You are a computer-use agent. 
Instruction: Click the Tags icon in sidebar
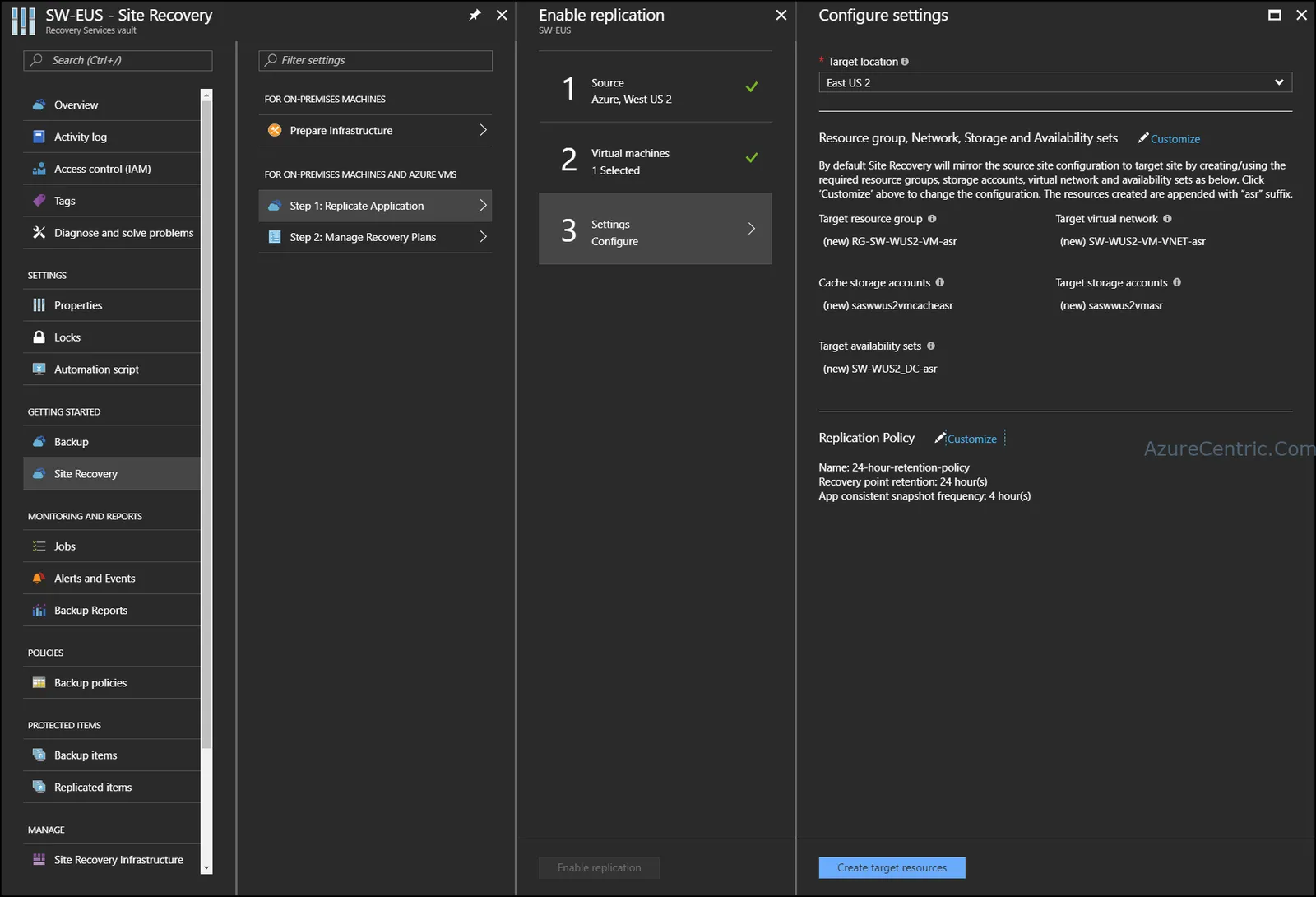click(x=39, y=201)
